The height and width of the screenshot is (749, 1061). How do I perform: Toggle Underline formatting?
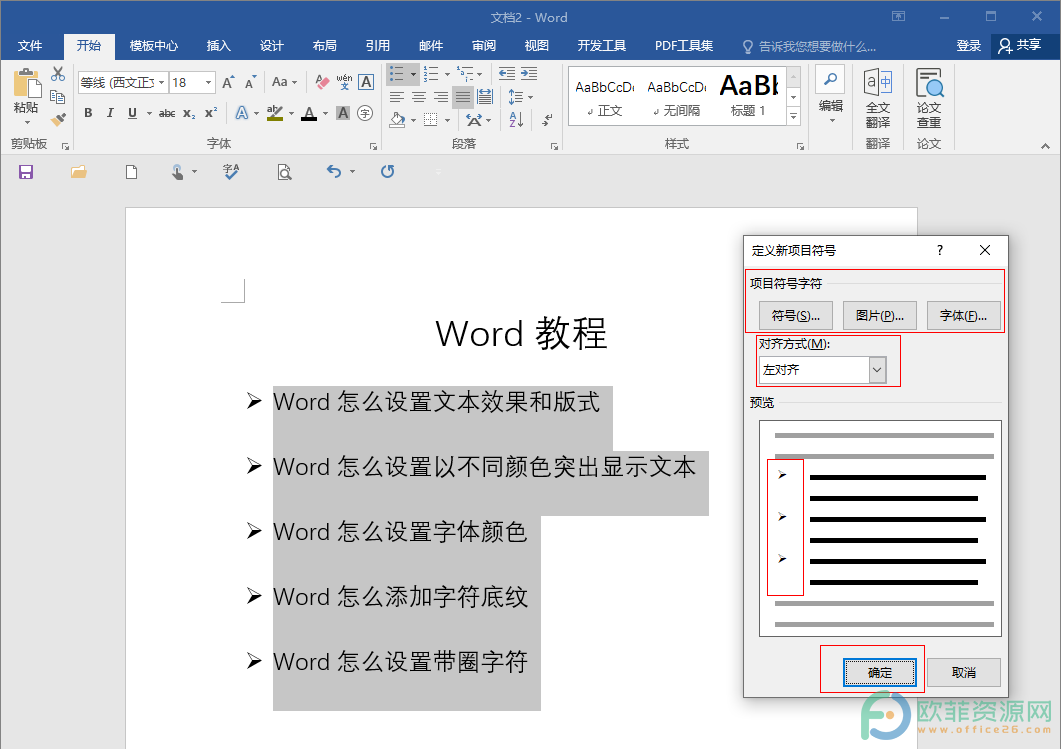(x=132, y=113)
